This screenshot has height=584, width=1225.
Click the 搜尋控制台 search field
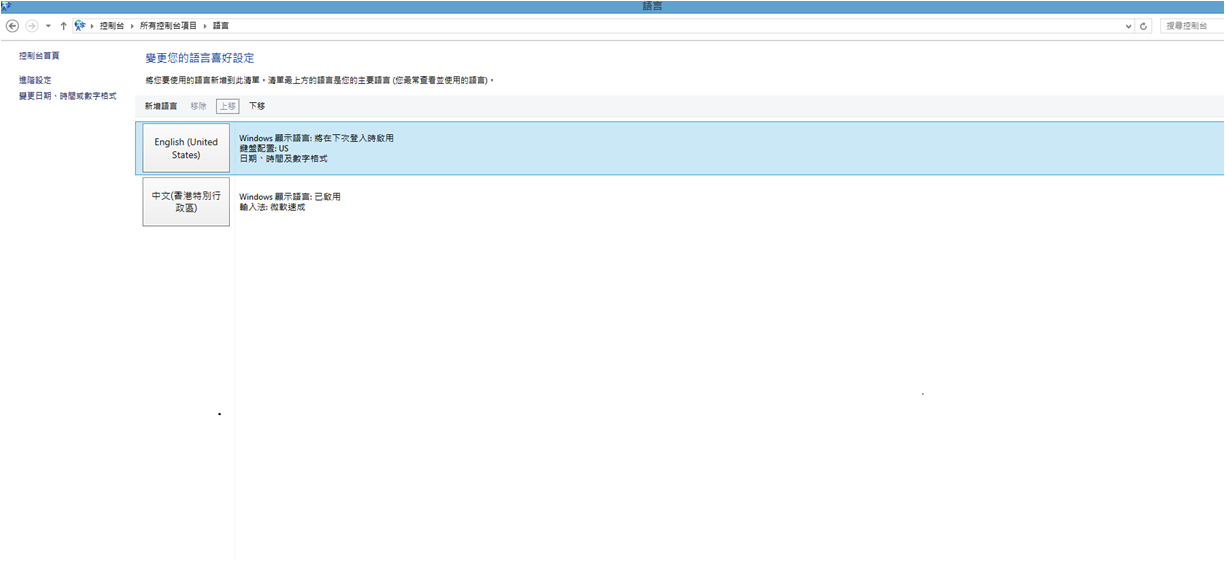click(x=1192, y=26)
